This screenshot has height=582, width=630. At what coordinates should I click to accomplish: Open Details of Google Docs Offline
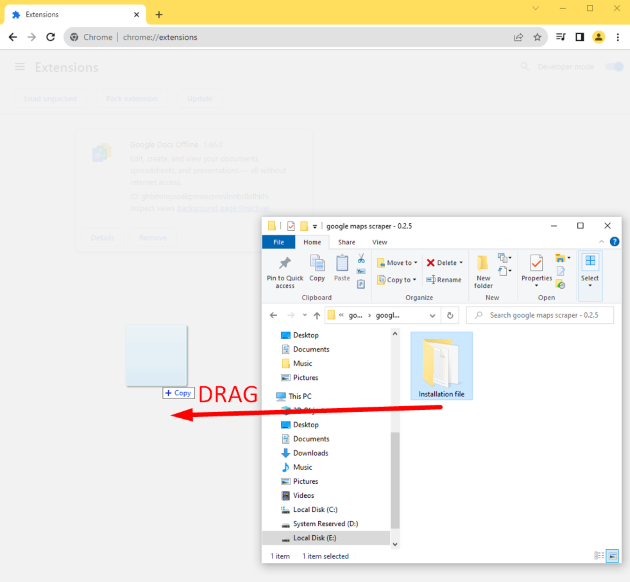tap(102, 238)
